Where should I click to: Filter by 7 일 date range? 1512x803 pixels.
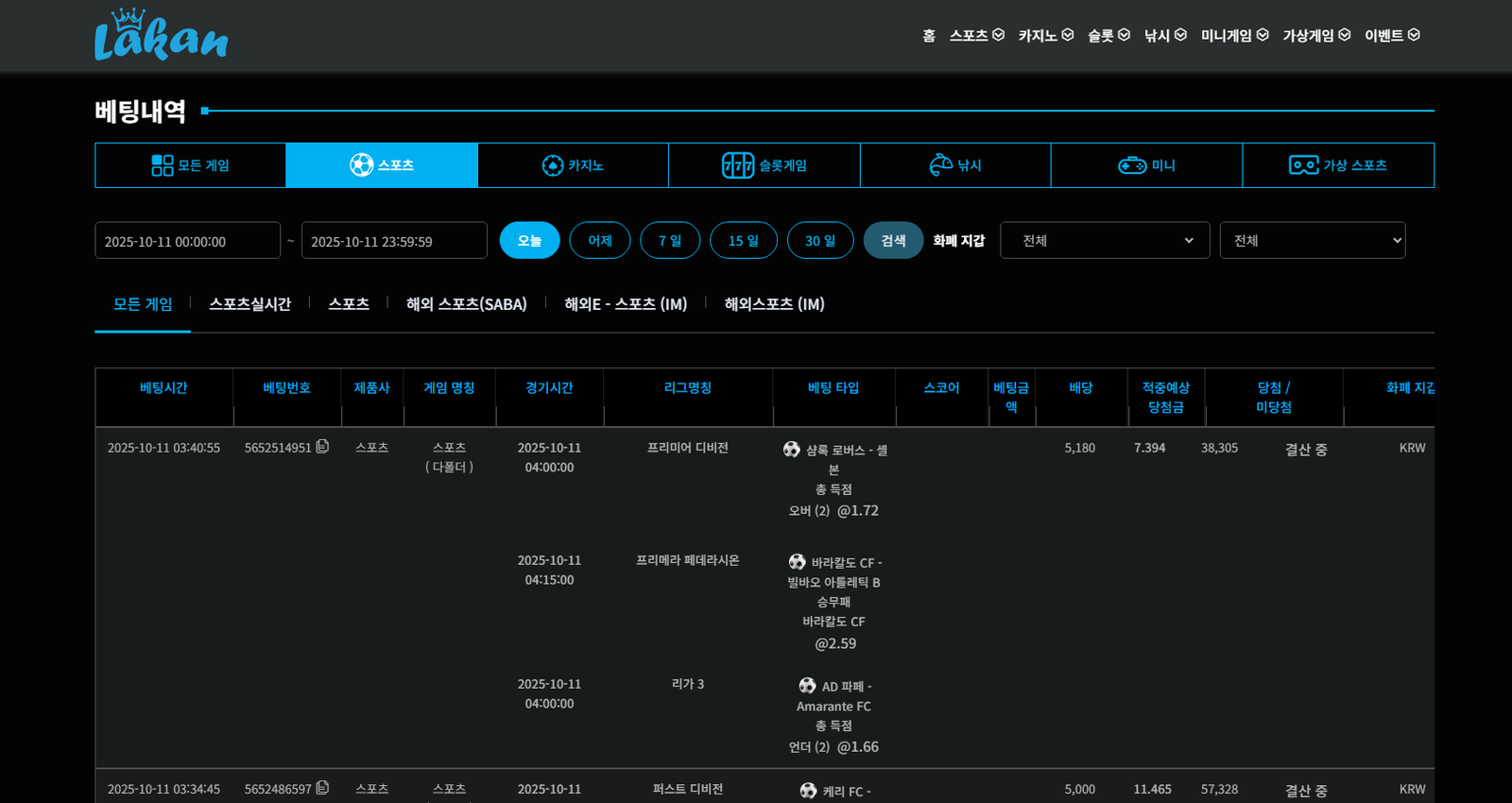coord(669,240)
